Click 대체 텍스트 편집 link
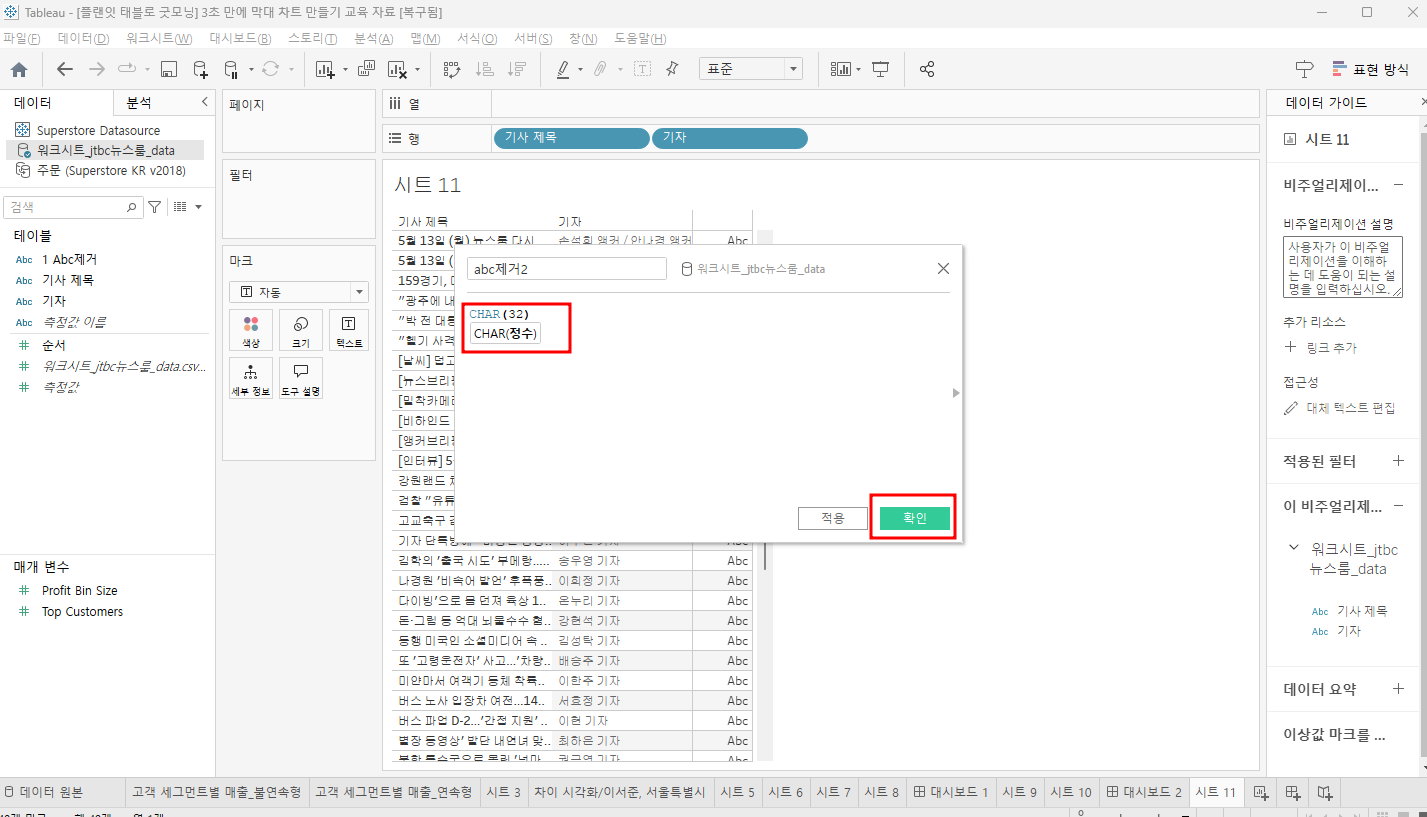This screenshot has height=817, width=1427. pos(1340,408)
